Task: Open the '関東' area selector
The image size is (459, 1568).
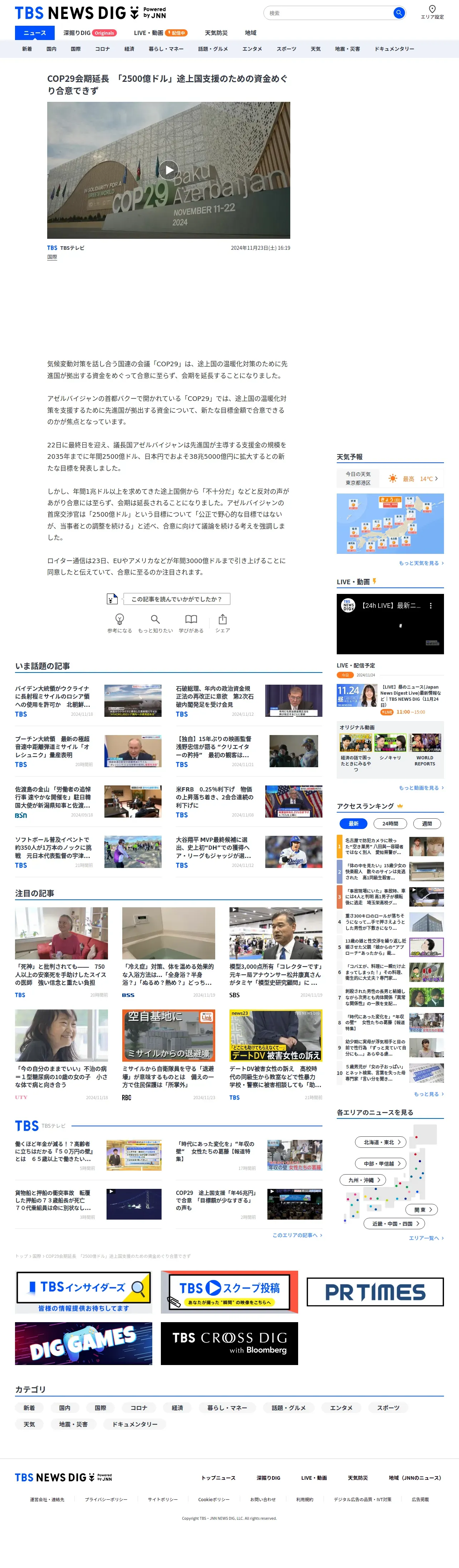Action: (x=422, y=1210)
